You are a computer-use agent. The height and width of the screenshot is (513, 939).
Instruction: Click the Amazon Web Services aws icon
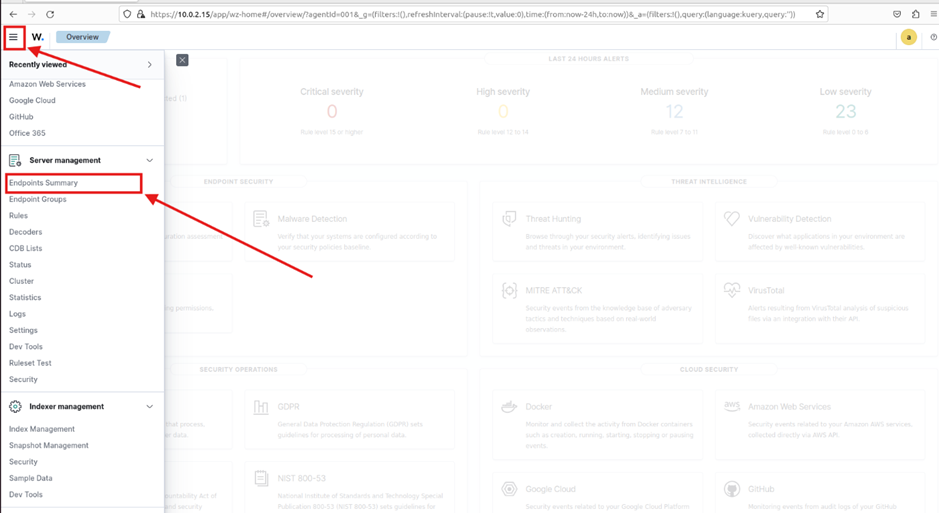coord(732,406)
